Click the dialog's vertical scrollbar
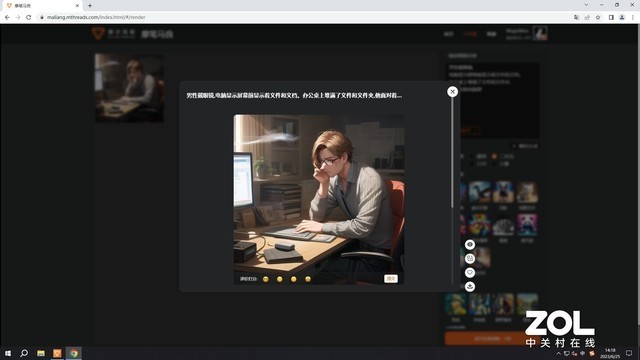This screenshot has height=360, width=640. click(452, 153)
